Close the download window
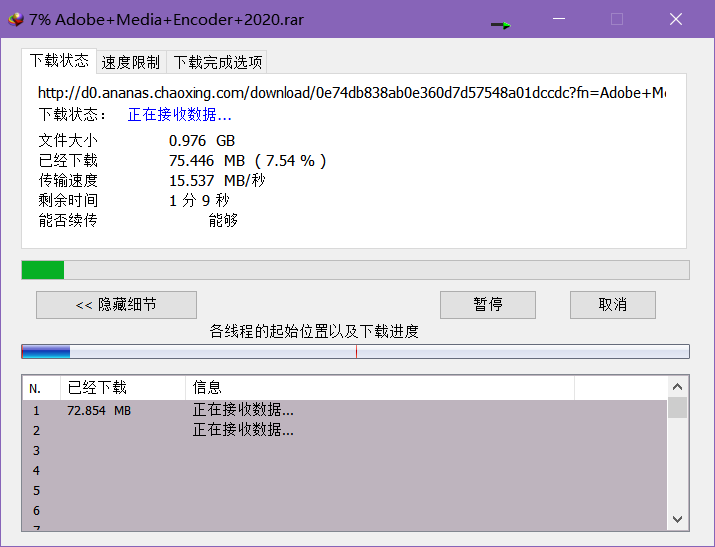The image size is (715, 547). click(676, 19)
